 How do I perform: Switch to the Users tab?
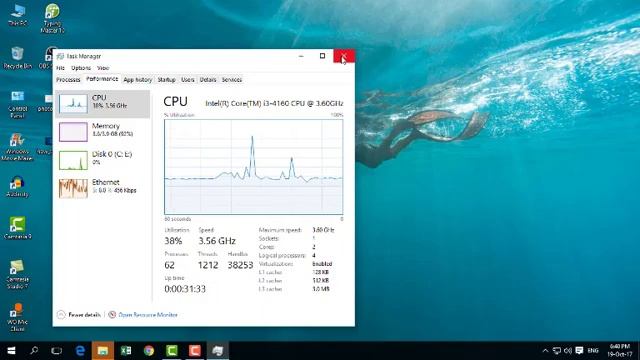coord(188,80)
